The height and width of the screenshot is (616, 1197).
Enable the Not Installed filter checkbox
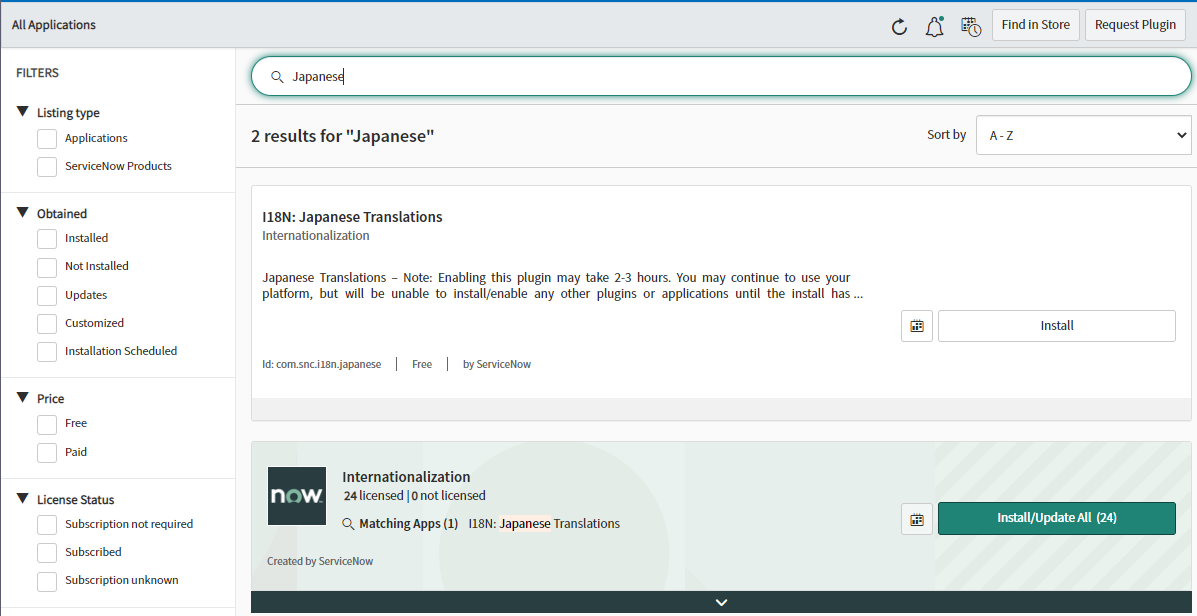(x=47, y=266)
